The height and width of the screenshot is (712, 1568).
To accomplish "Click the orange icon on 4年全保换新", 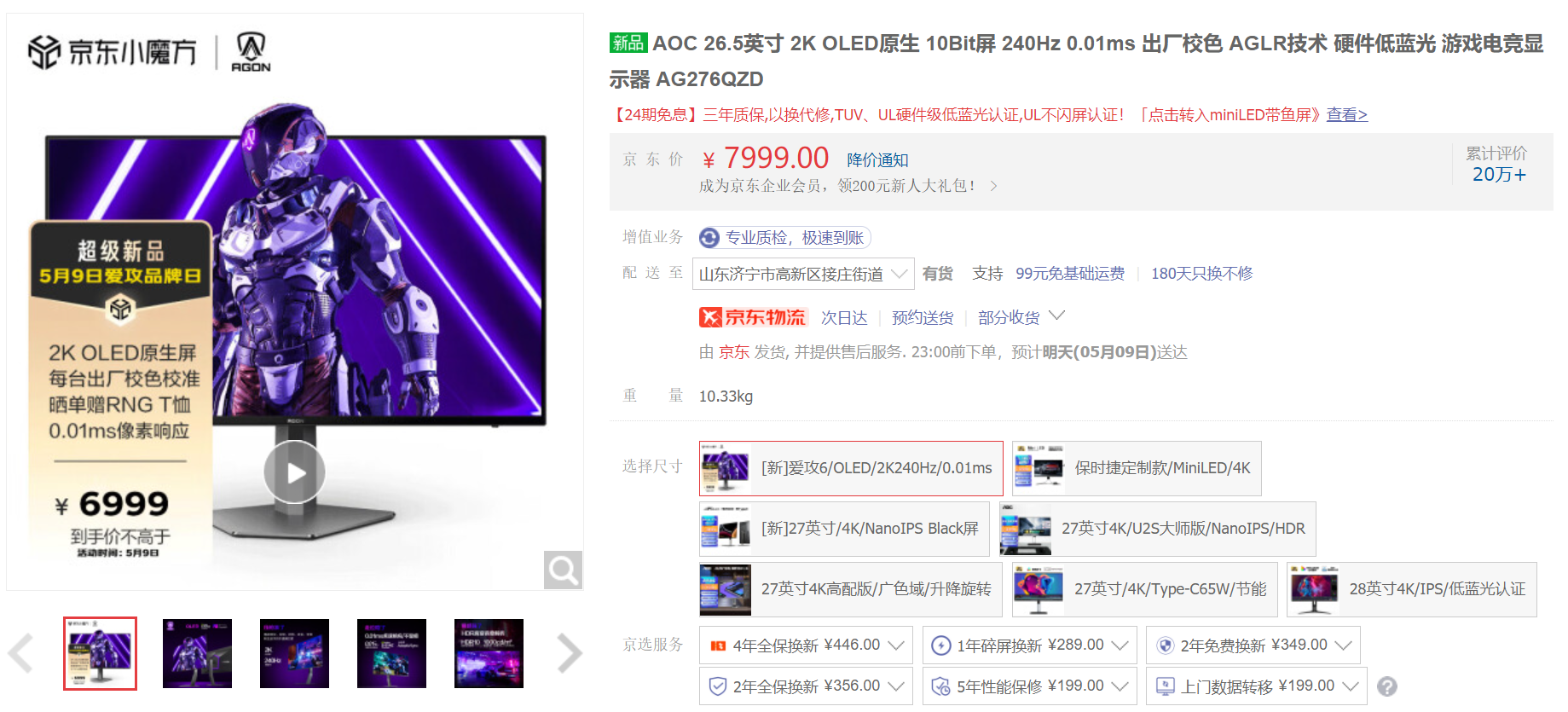I will tap(718, 645).
